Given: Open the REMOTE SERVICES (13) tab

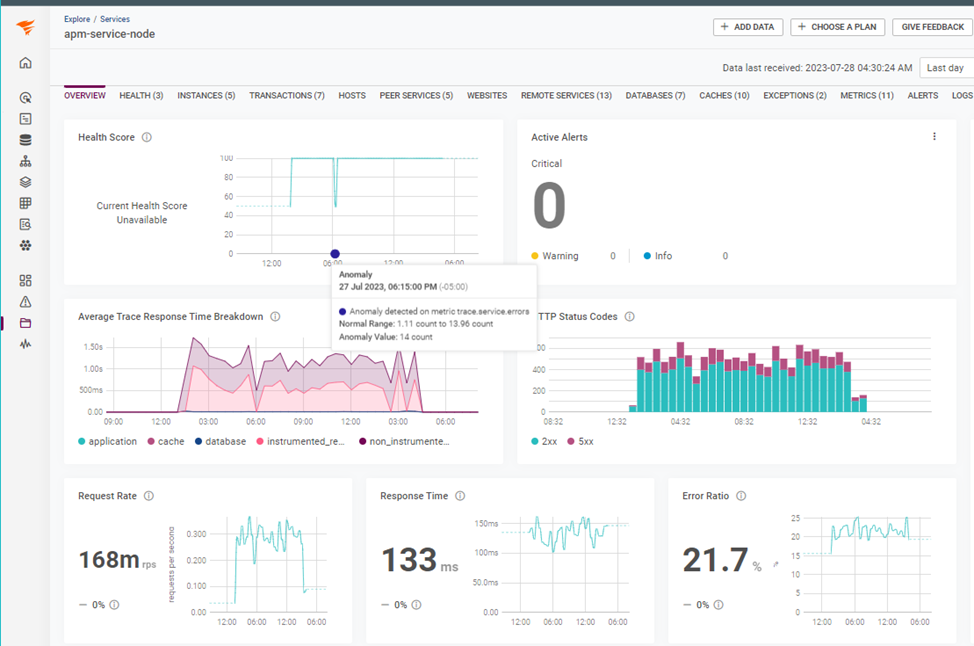Looking at the screenshot, I should pyautogui.click(x=567, y=96).
